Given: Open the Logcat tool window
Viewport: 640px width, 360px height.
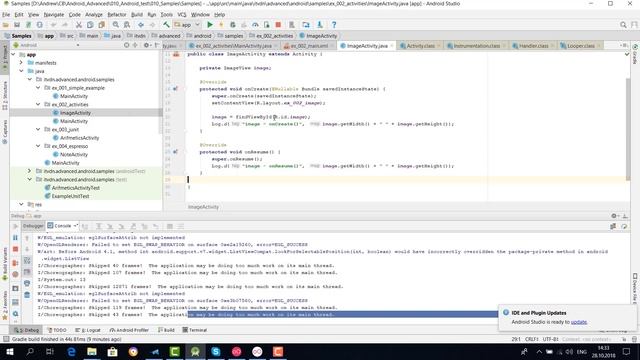Looking at the screenshot, I should tap(87, 330).
